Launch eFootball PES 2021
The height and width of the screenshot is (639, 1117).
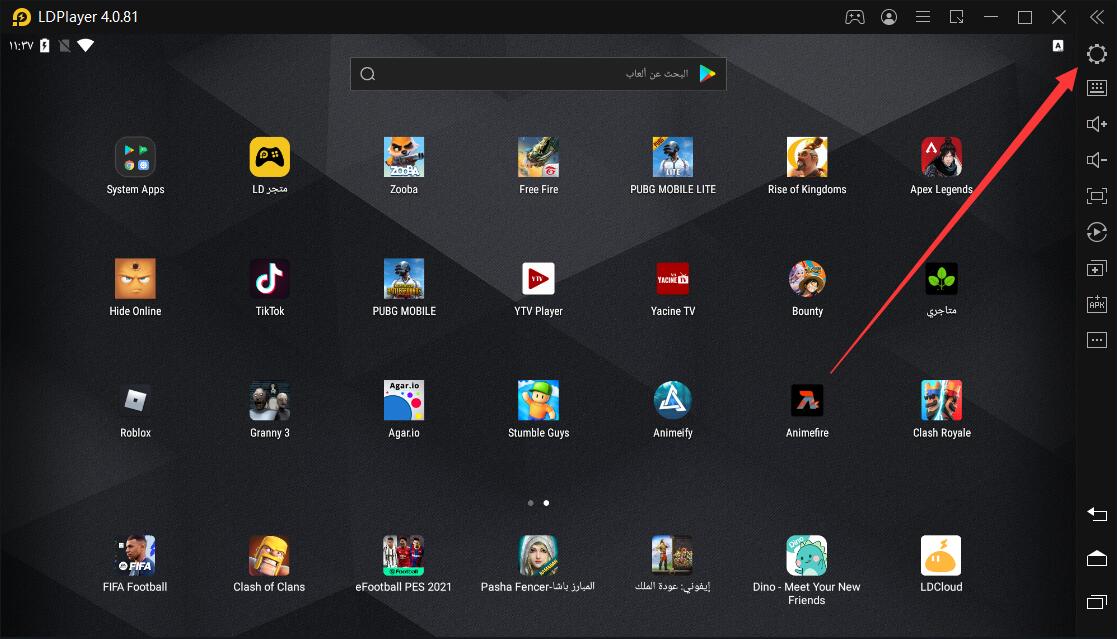pos(403,555)
